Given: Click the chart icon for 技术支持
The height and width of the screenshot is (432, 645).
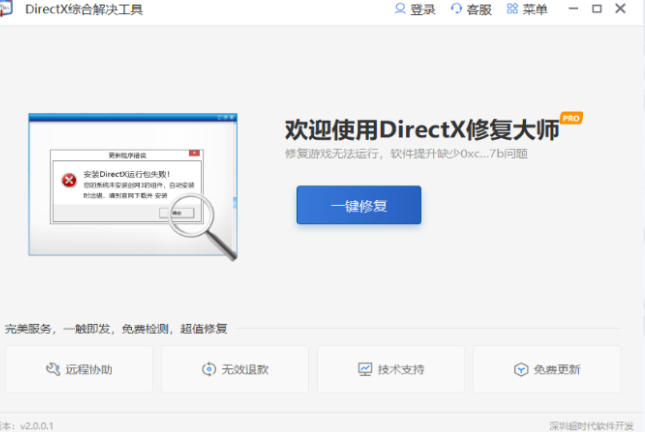Looking at the screenshot, I should [x=365, y=370].
